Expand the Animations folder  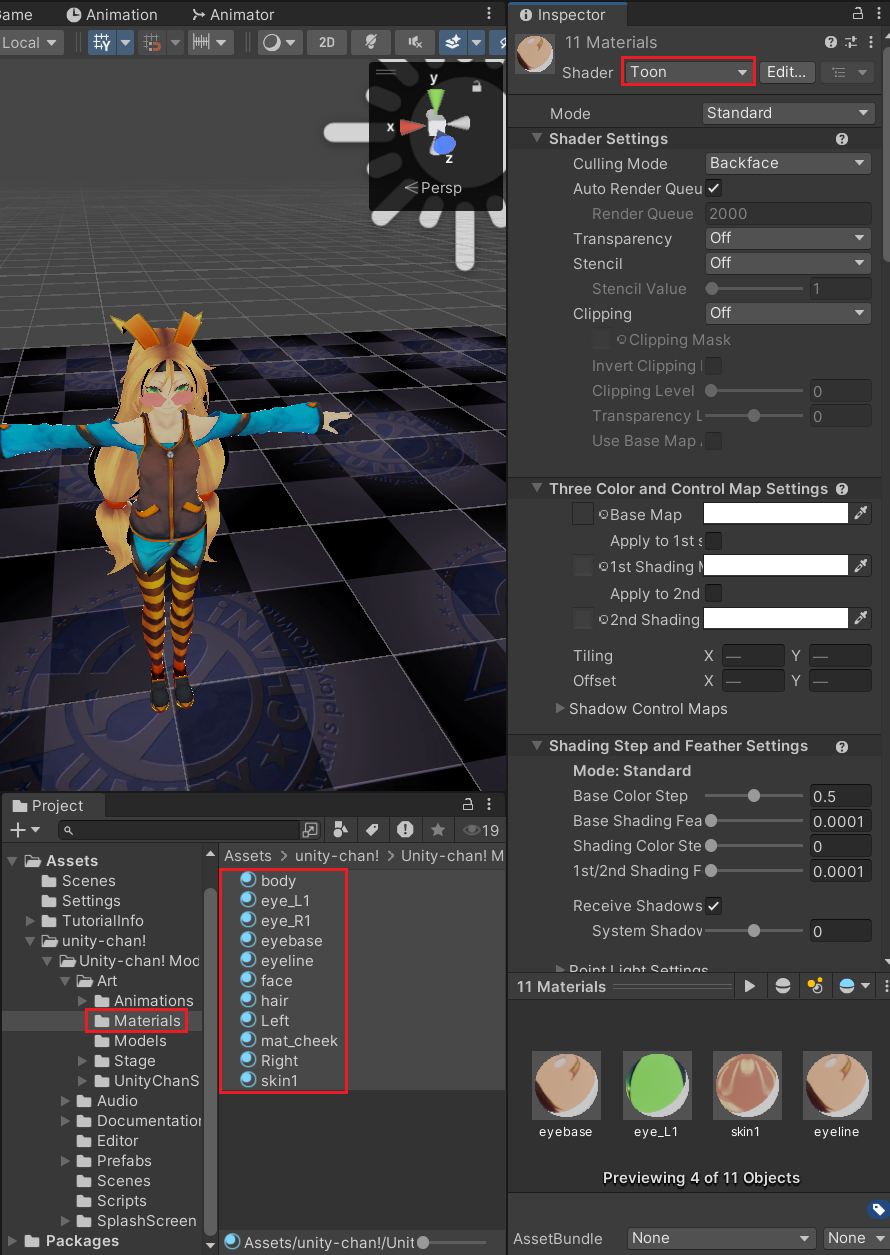click(x=83, y=1001)
